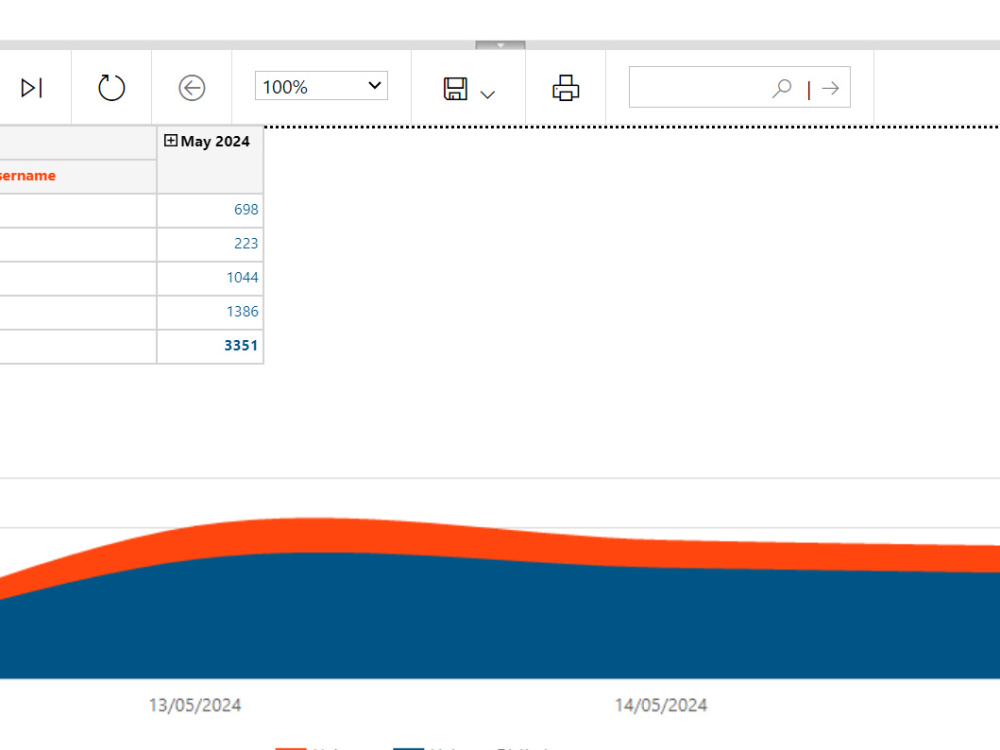This screenshot has height=750, width=1000.
Task: Refresh the report
Action: (x=112, y=87)
